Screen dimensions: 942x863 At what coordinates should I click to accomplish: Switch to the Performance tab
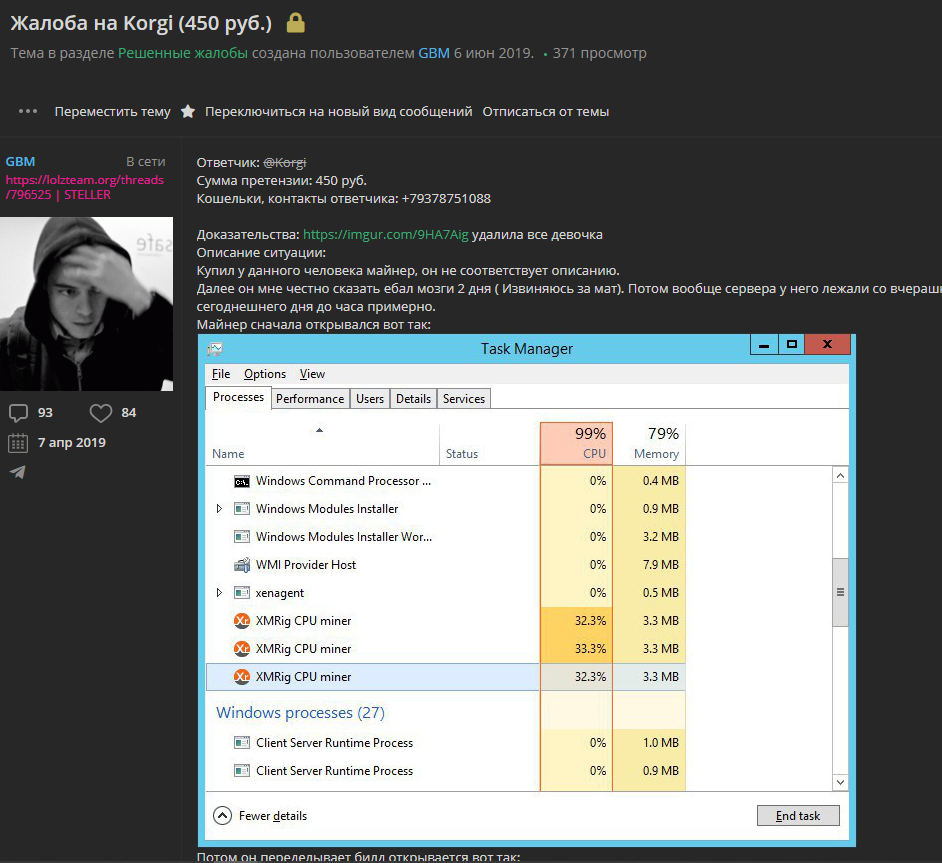click(x=310, y=398)
